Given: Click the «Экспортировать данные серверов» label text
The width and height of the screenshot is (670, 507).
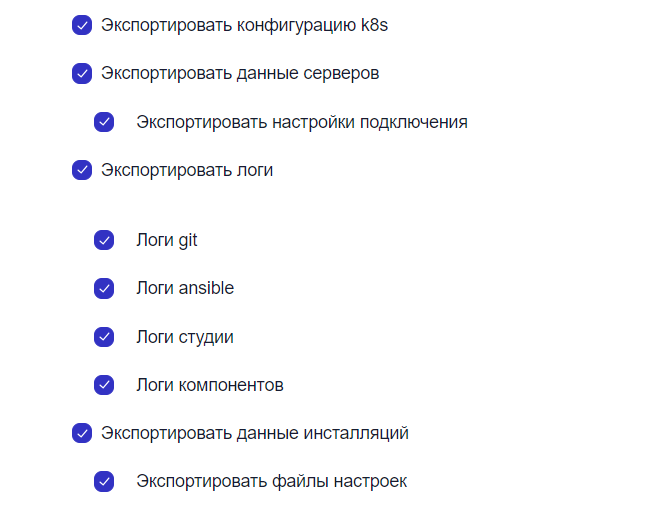Looking at the screenshot, I should point(239,73).
